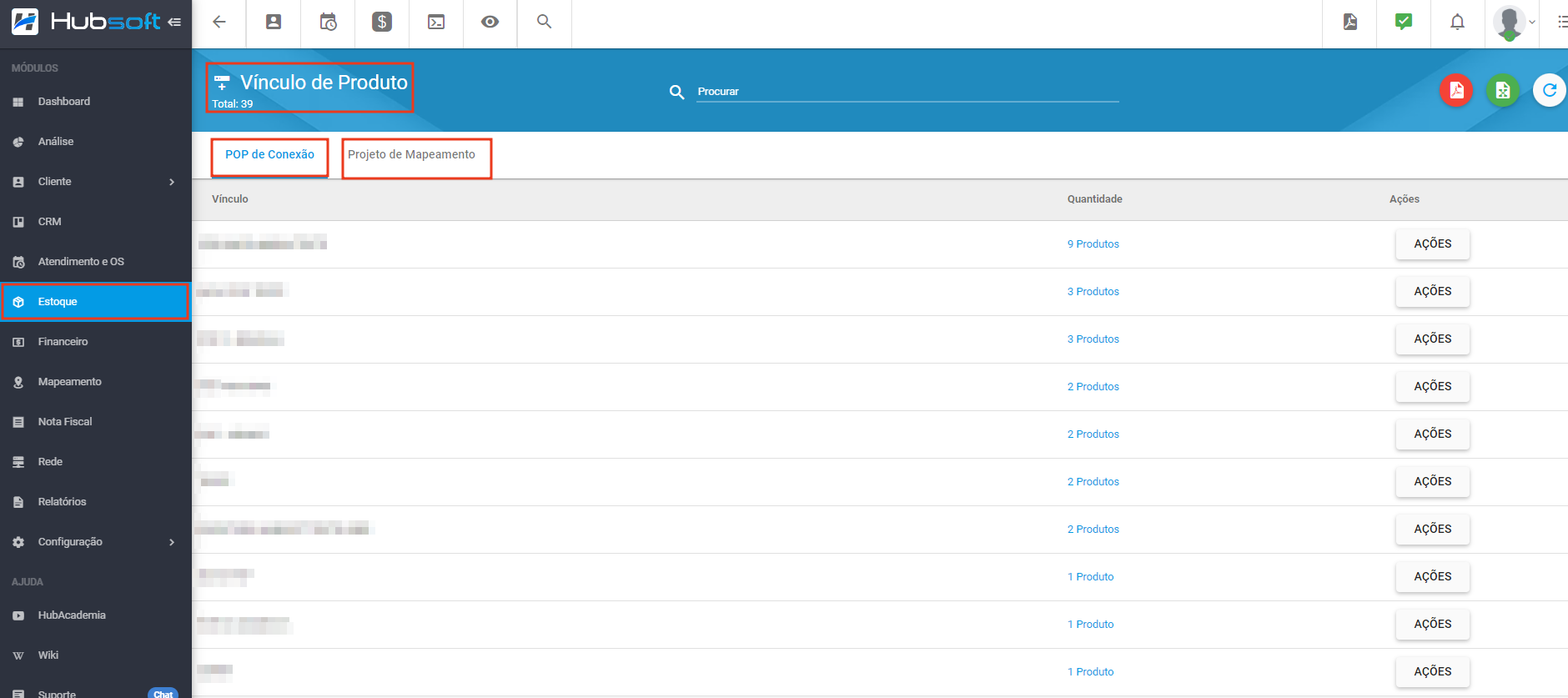Open the Relatórios module
This screenshot has height=698, width=1568.
point(96,502)
